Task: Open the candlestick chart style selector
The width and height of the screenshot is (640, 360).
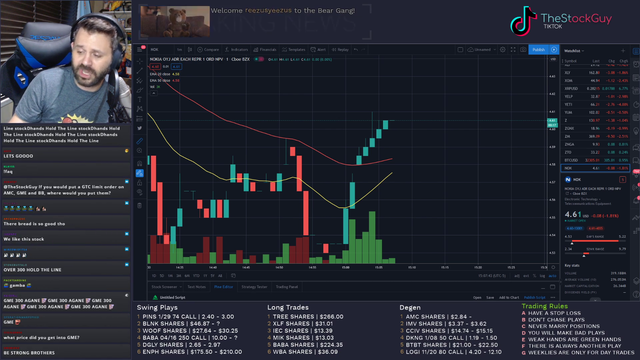Action: tap(190, 49)
